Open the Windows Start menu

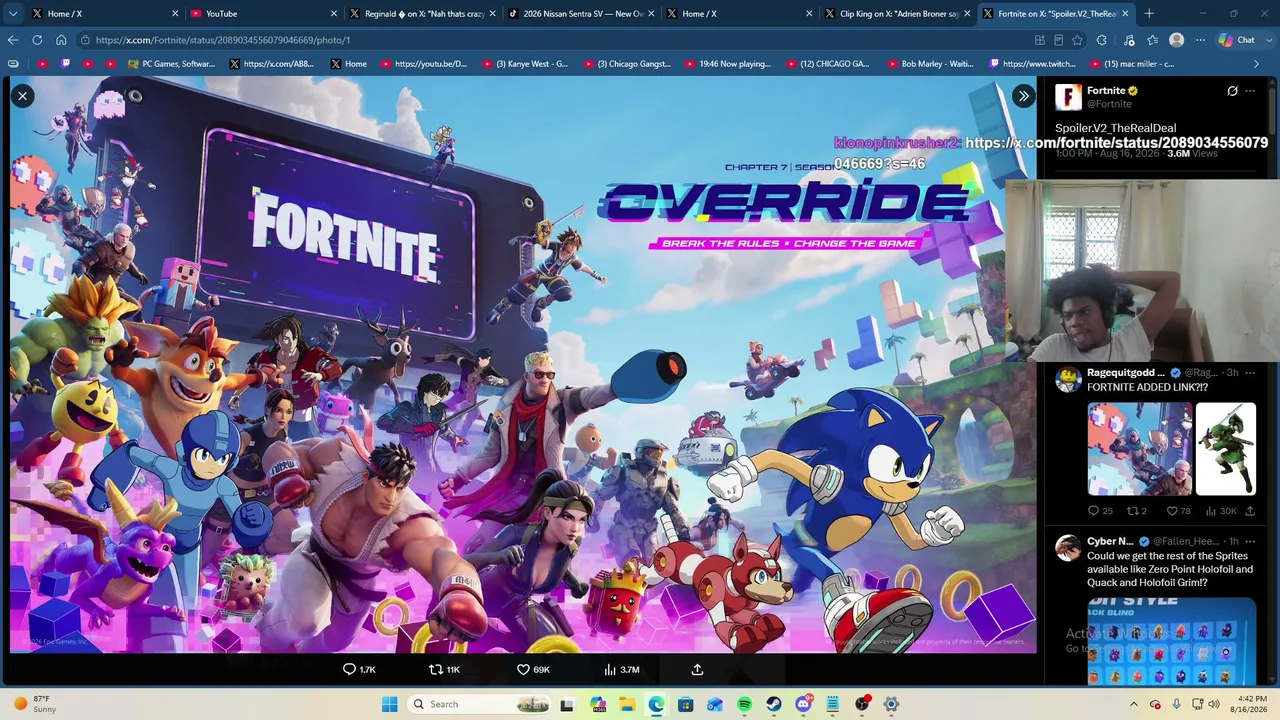(x=389, y=704)
